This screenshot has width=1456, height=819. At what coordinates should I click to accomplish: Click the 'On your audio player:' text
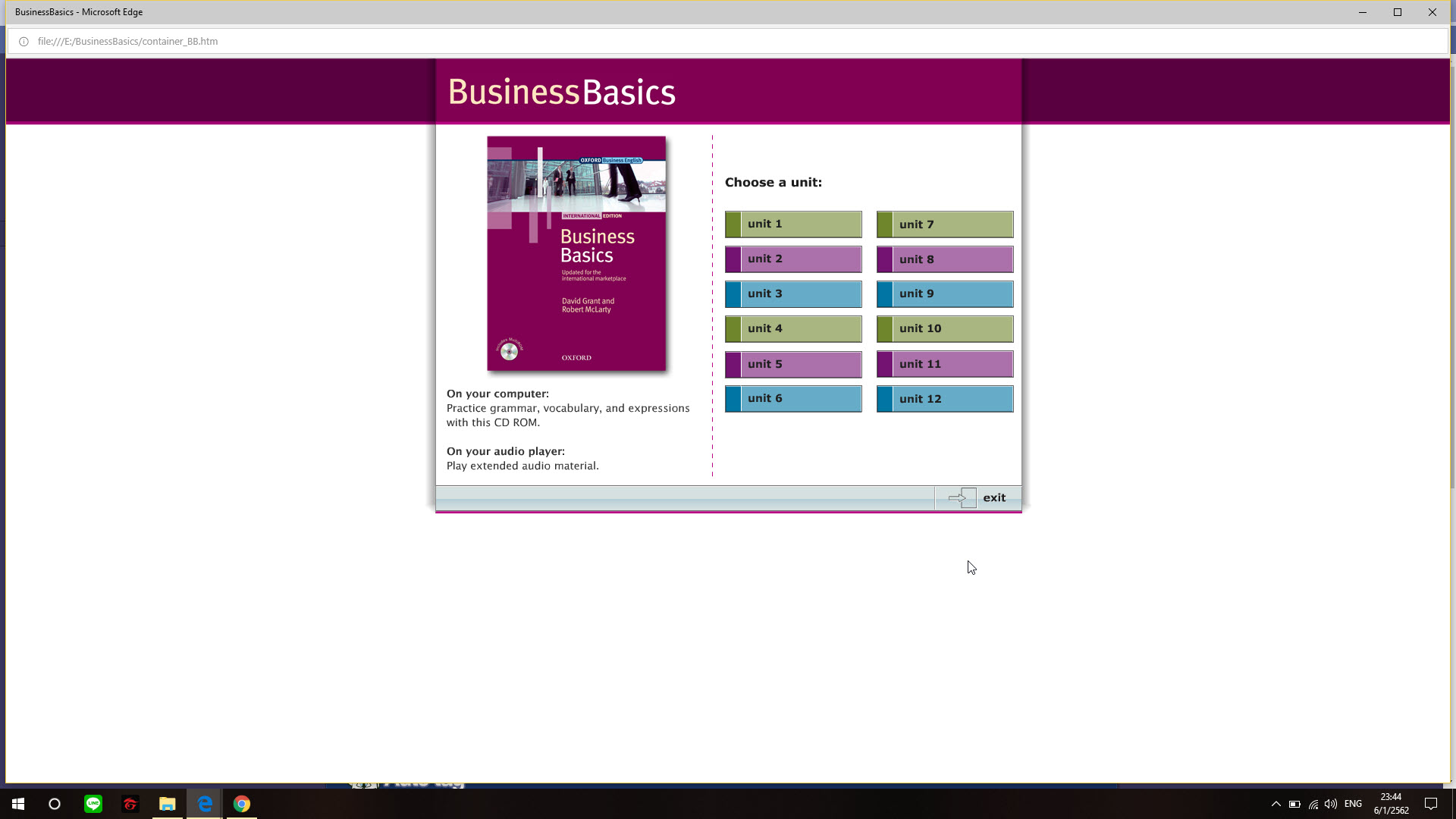506,451
